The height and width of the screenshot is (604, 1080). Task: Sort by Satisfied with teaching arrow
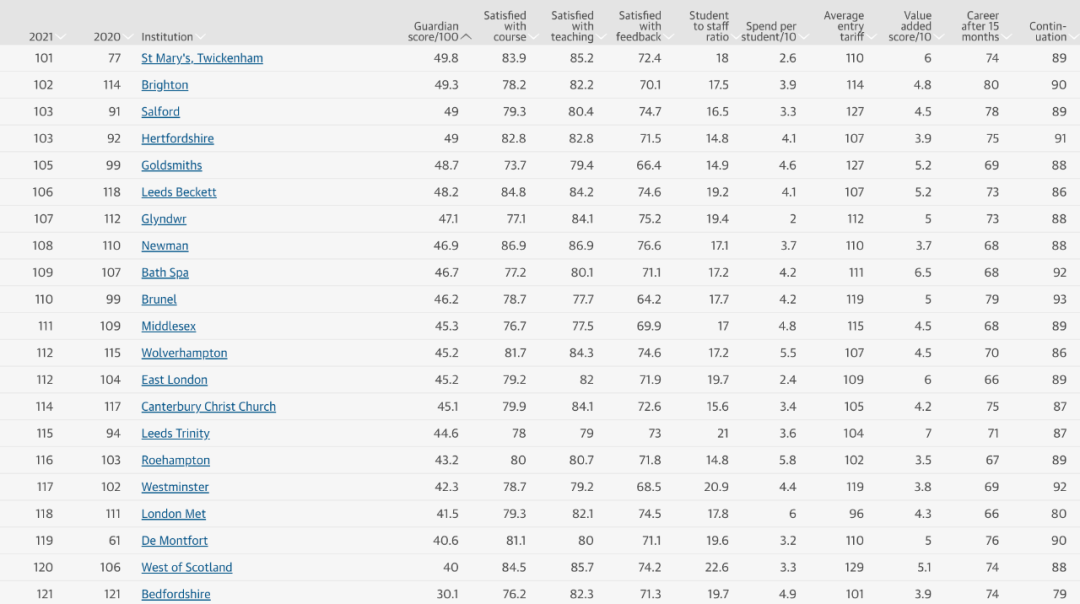pyautogui.click(x=601, y=37)
